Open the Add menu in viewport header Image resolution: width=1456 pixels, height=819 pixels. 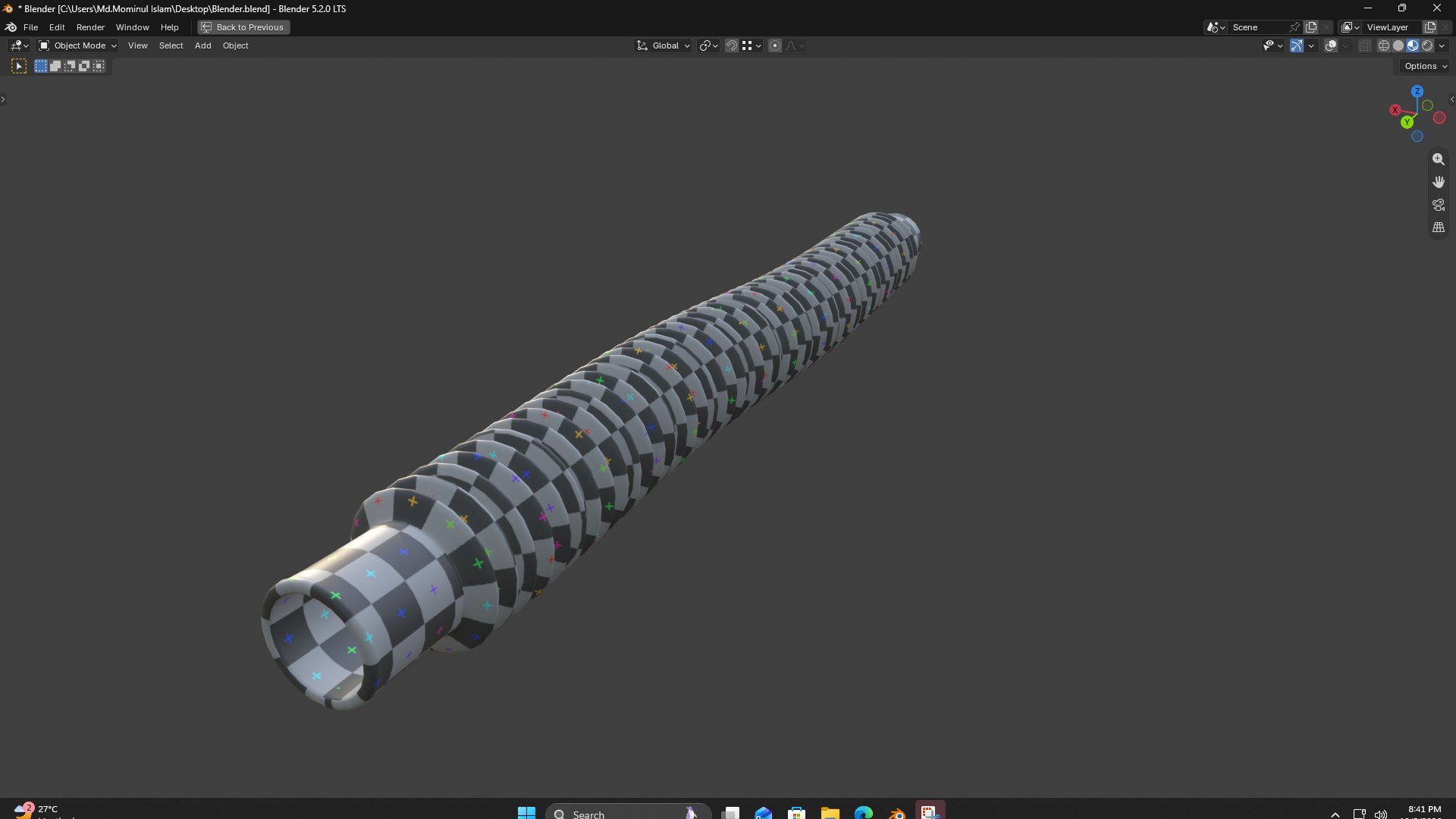[202, 45]
